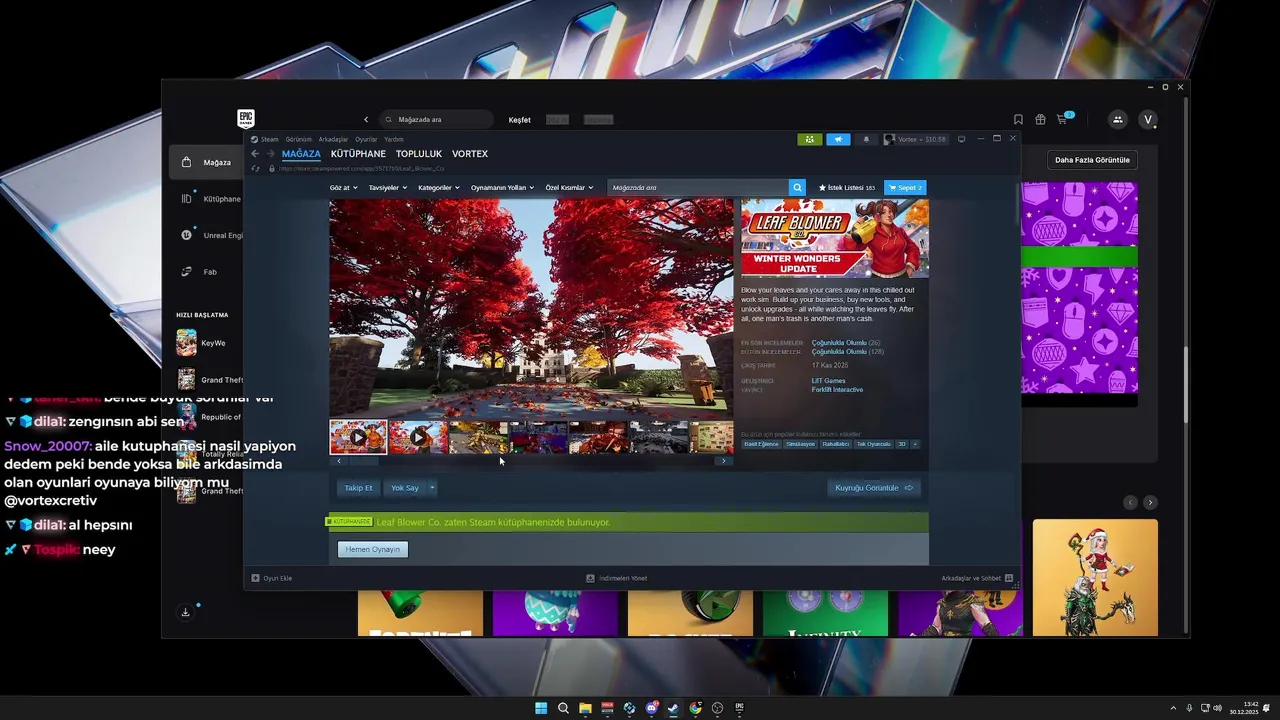Click Kuyruğu Görüntüle button

pyautogui.click(x=874, y=488)
